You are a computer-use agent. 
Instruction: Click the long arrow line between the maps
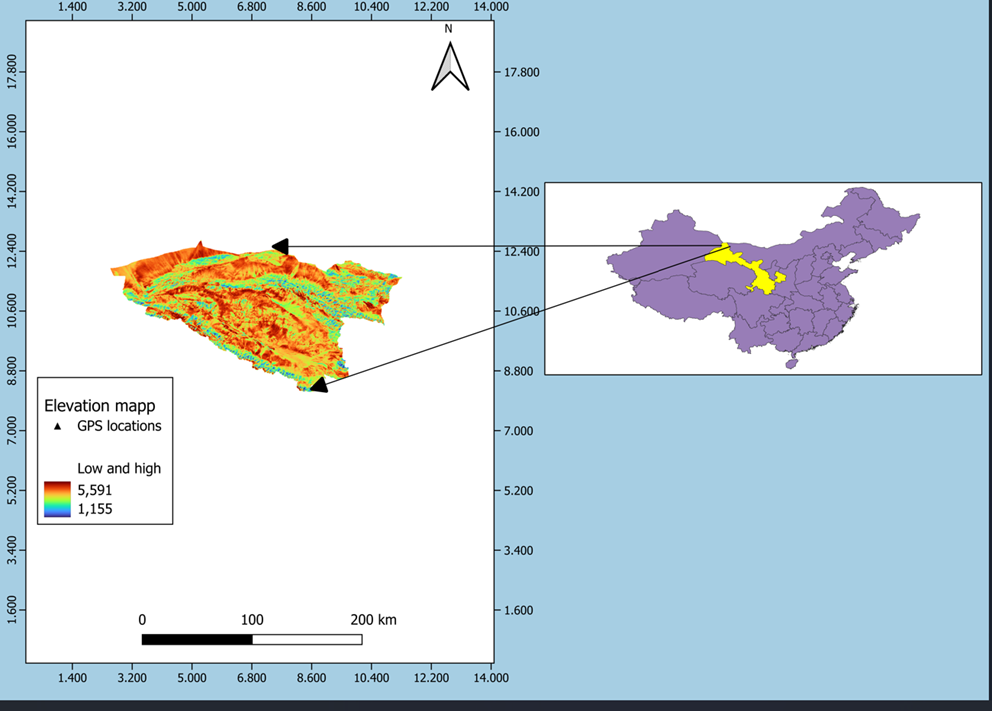pos(500,246)
